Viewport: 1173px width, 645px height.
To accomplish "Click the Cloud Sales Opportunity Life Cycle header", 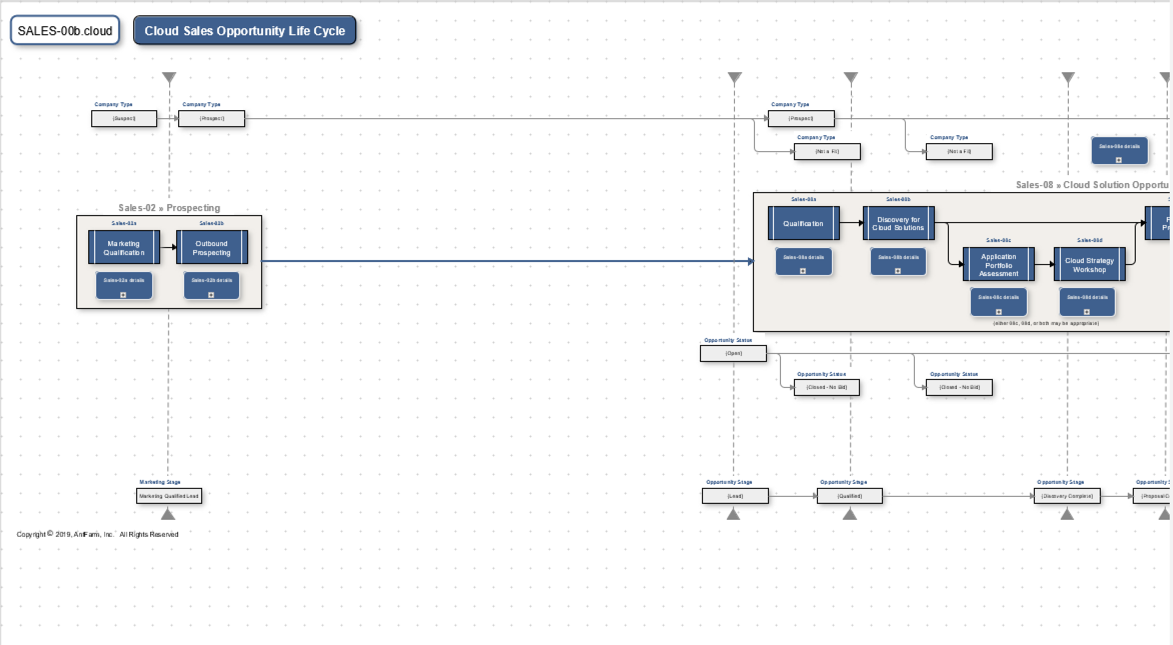I will point(245,31).
